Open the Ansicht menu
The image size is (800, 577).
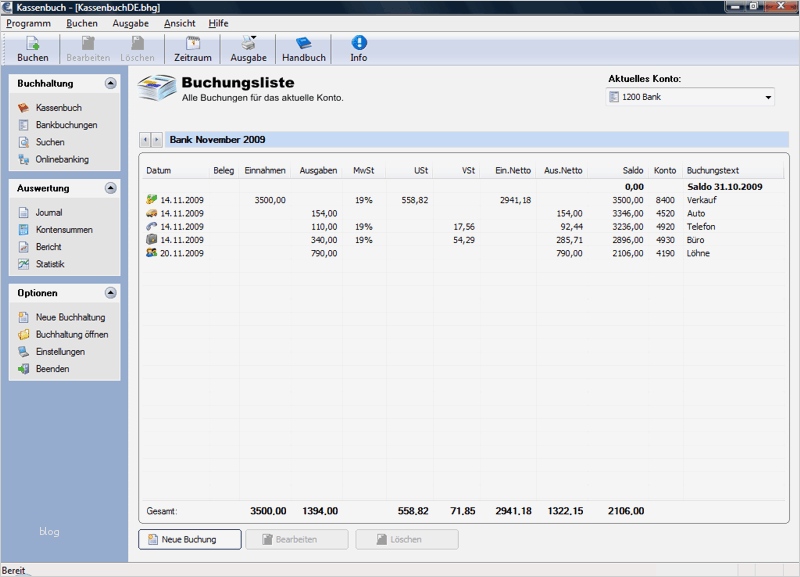click(180, 23)
